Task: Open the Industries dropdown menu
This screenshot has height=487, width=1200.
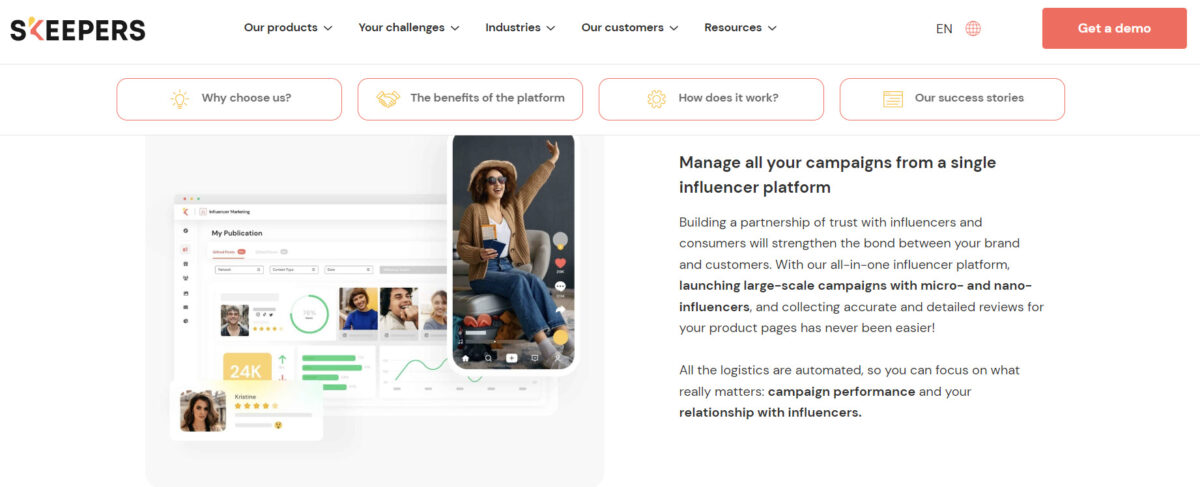Action: coord(521,28)
